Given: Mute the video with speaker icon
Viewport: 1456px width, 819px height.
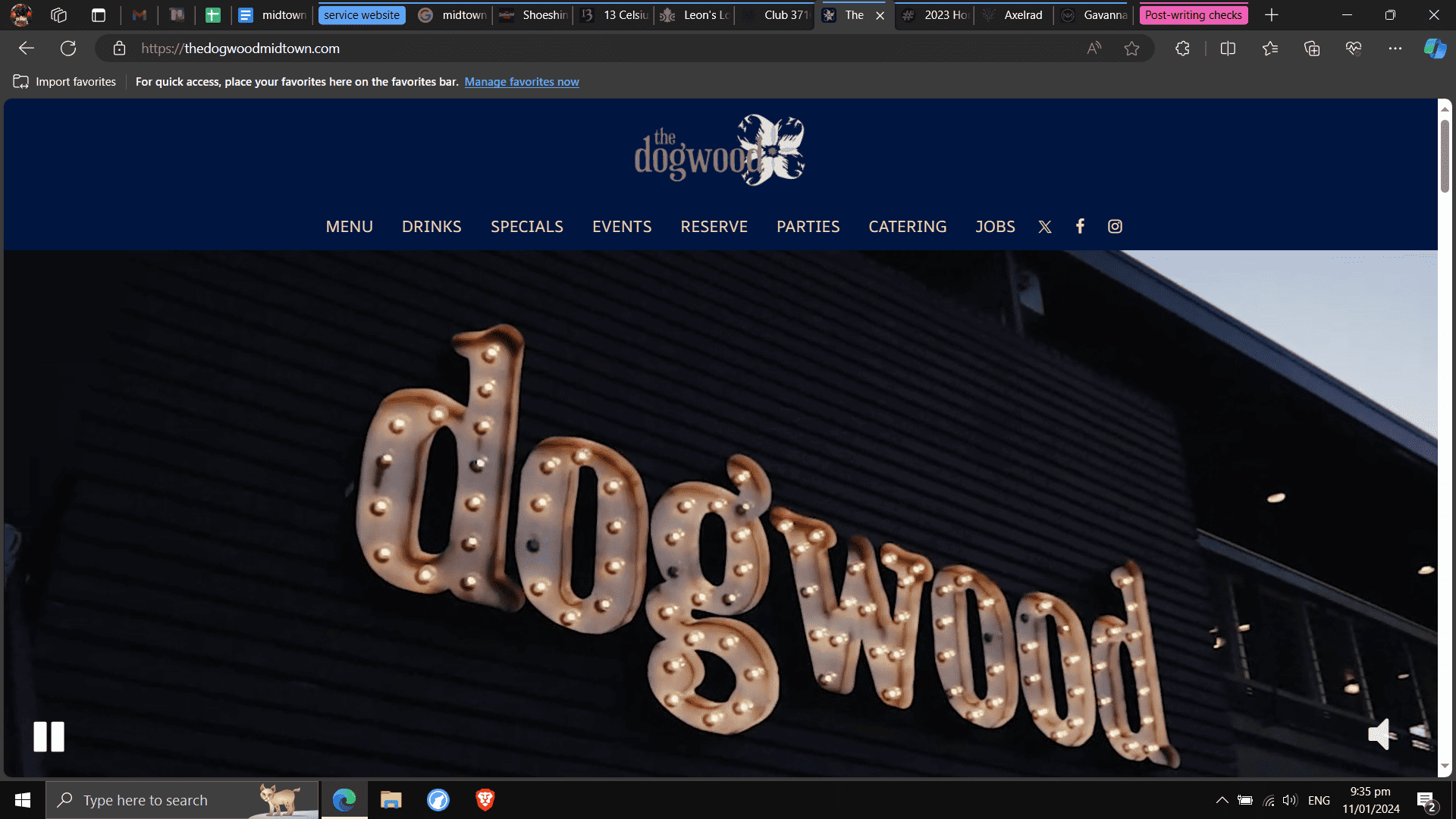Looking at the screenshot, I should [1379, 734].
